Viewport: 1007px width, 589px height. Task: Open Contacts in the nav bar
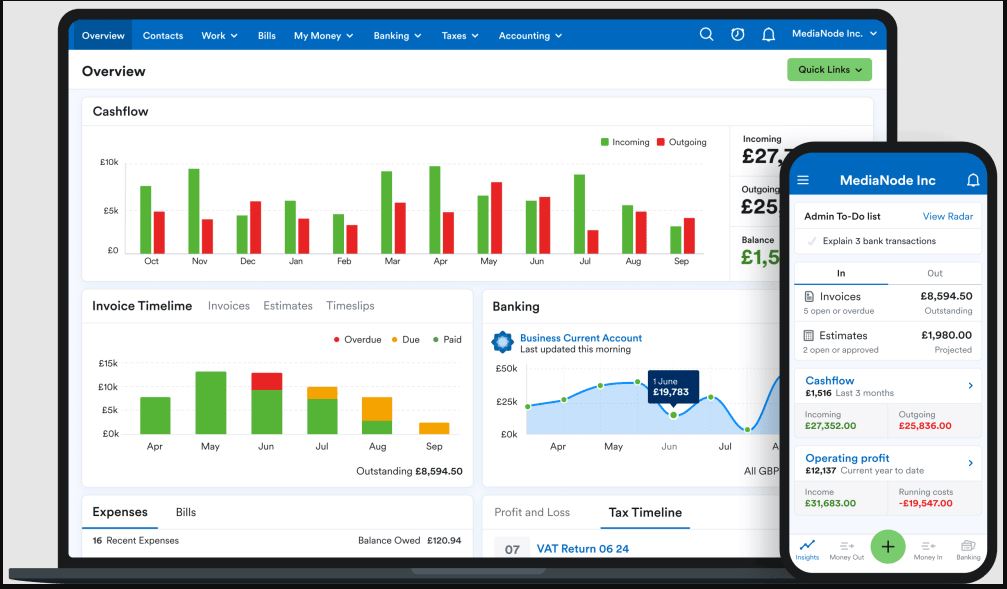coord(162,36)
